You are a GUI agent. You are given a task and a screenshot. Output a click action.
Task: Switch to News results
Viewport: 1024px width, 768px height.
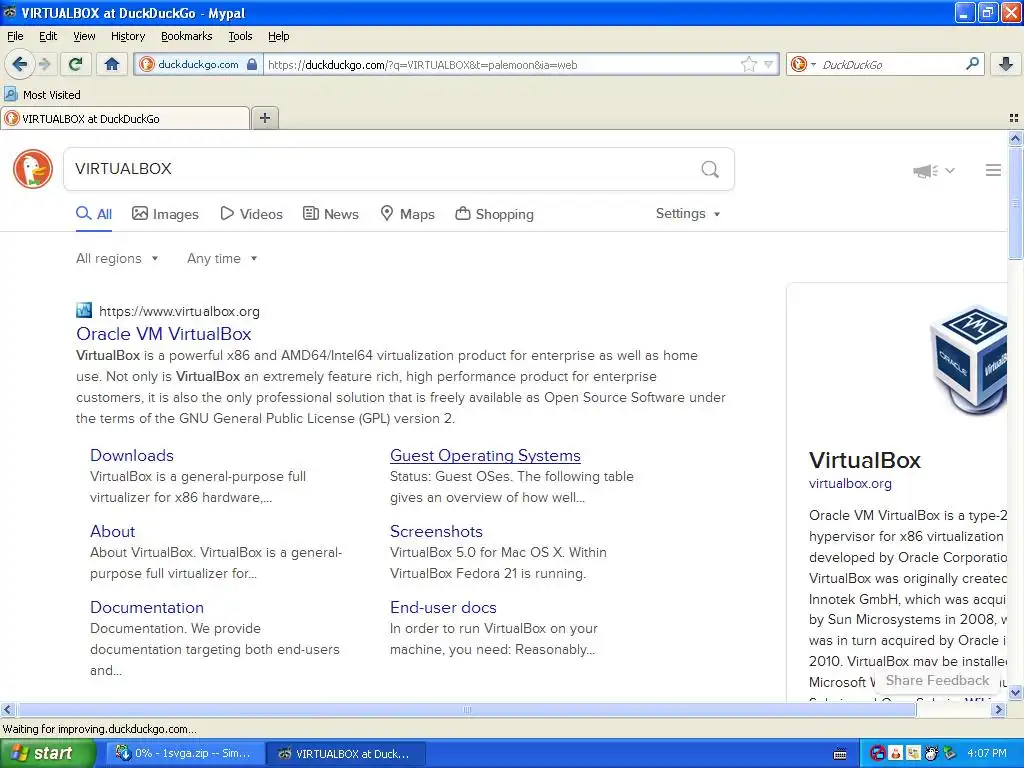[330, 214]
